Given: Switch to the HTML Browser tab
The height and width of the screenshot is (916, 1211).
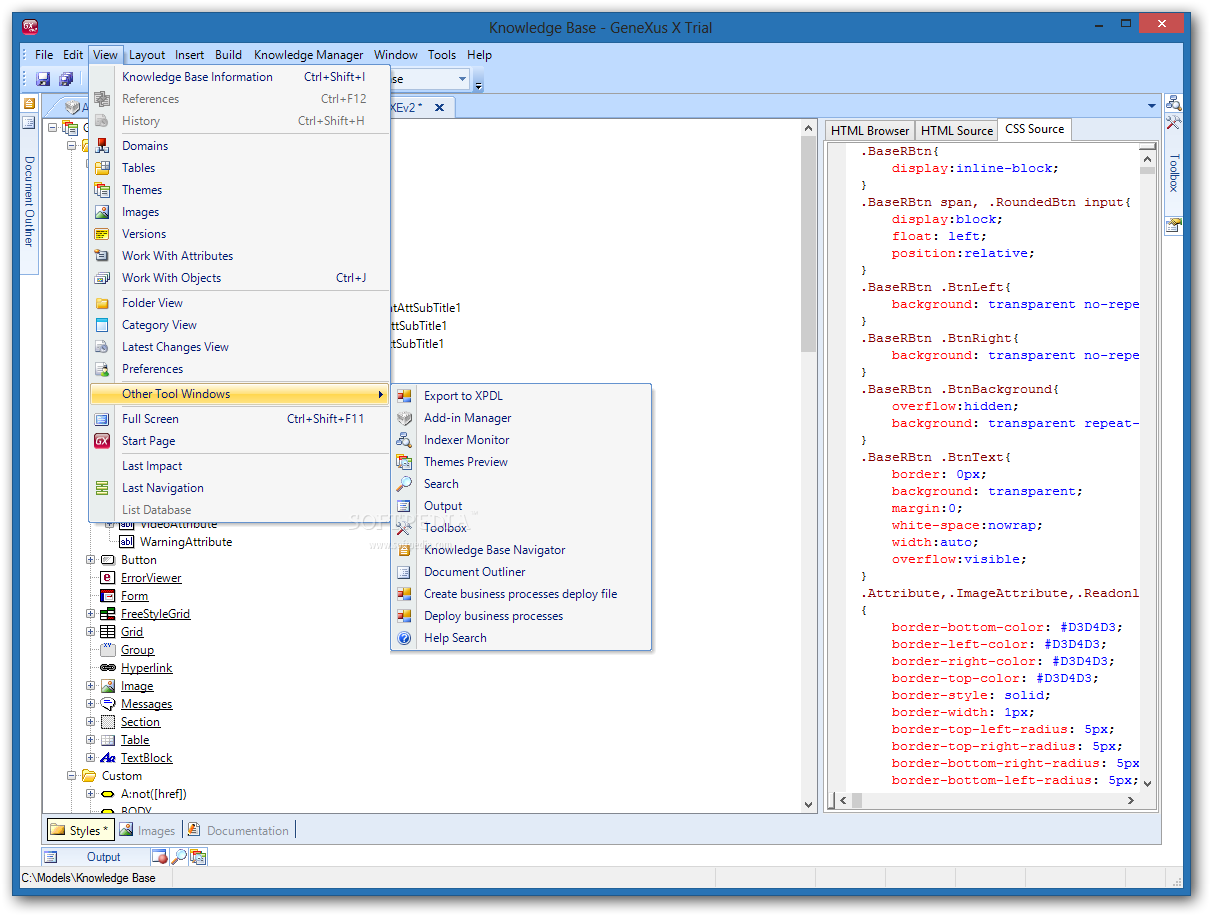Looking at the screenshot, I should click(x=870, y=131).
